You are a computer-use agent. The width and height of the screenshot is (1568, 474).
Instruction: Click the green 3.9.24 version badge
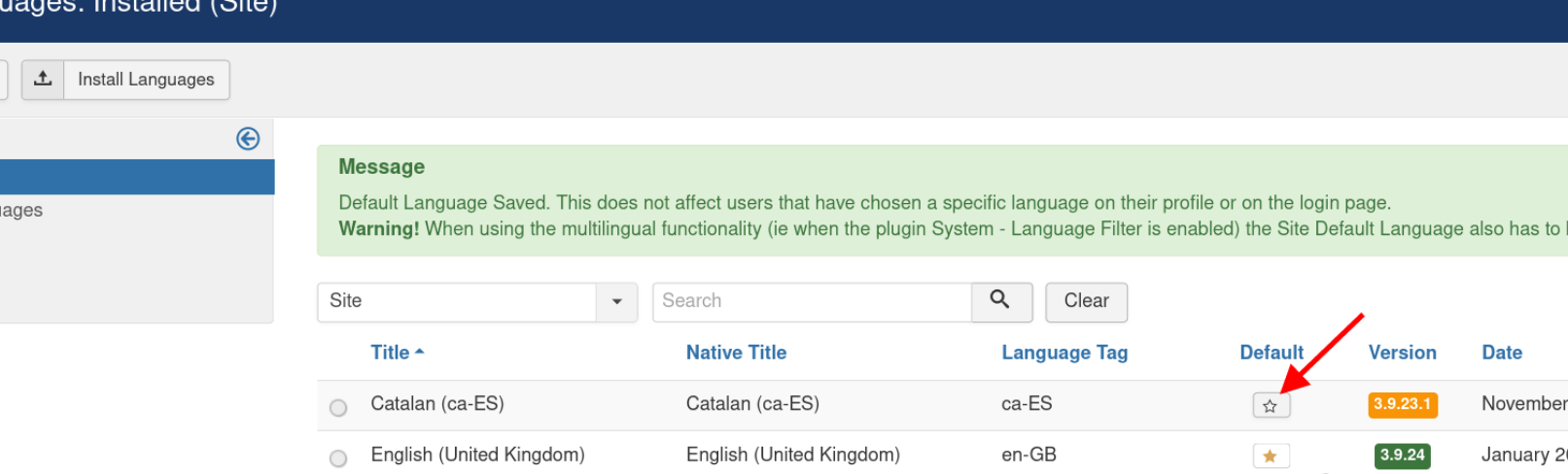point(1402,455)
